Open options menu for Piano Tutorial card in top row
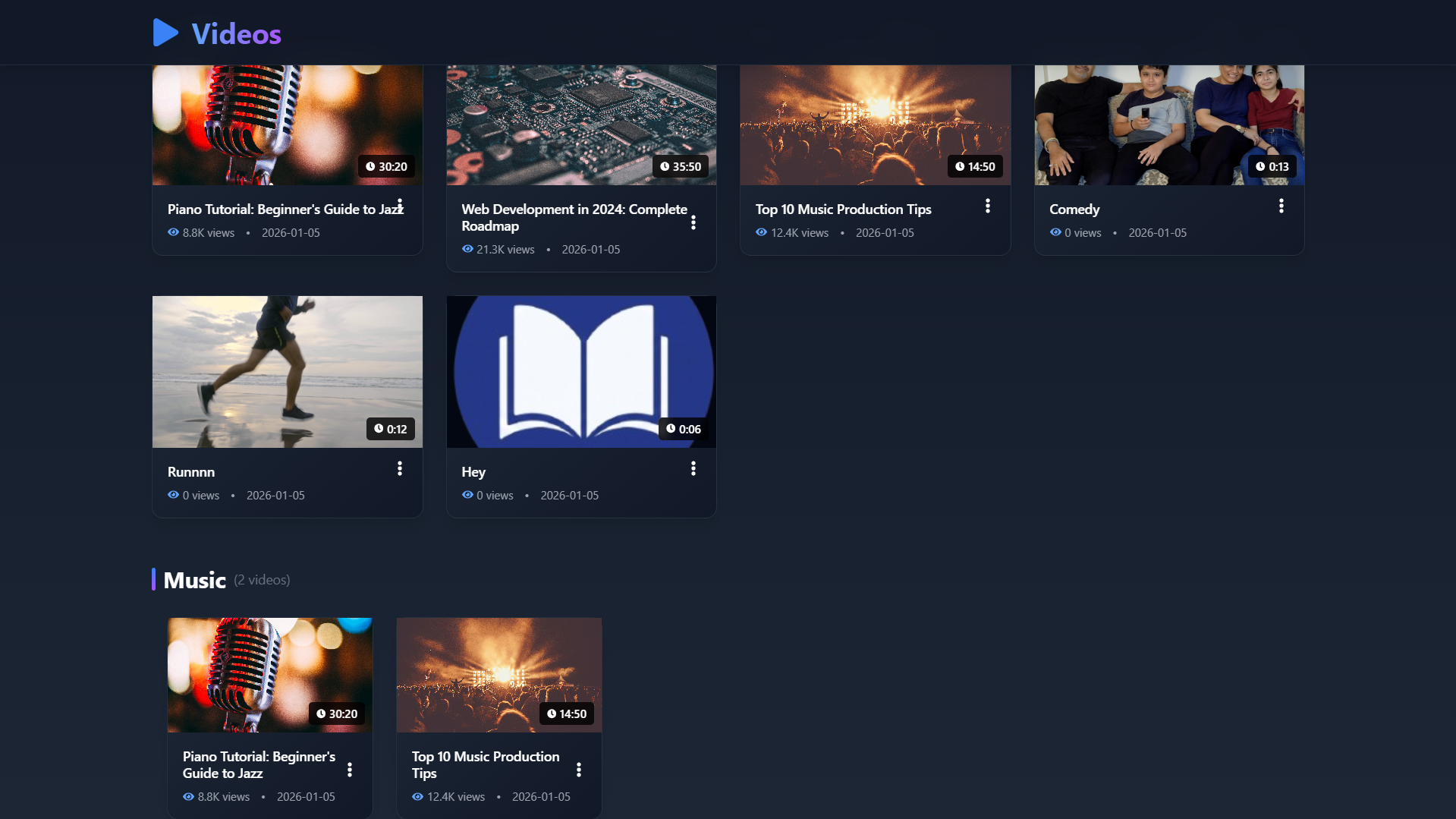 click(400, 206)
